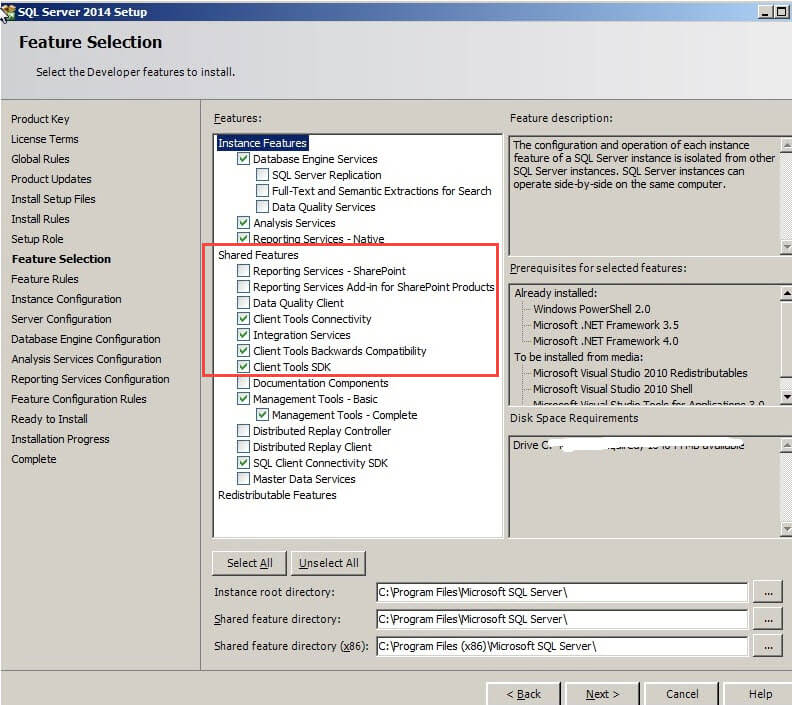Check Full-Text and Semantic Extractions for Search
792x705 pixels.
click(x=262, y=191)
